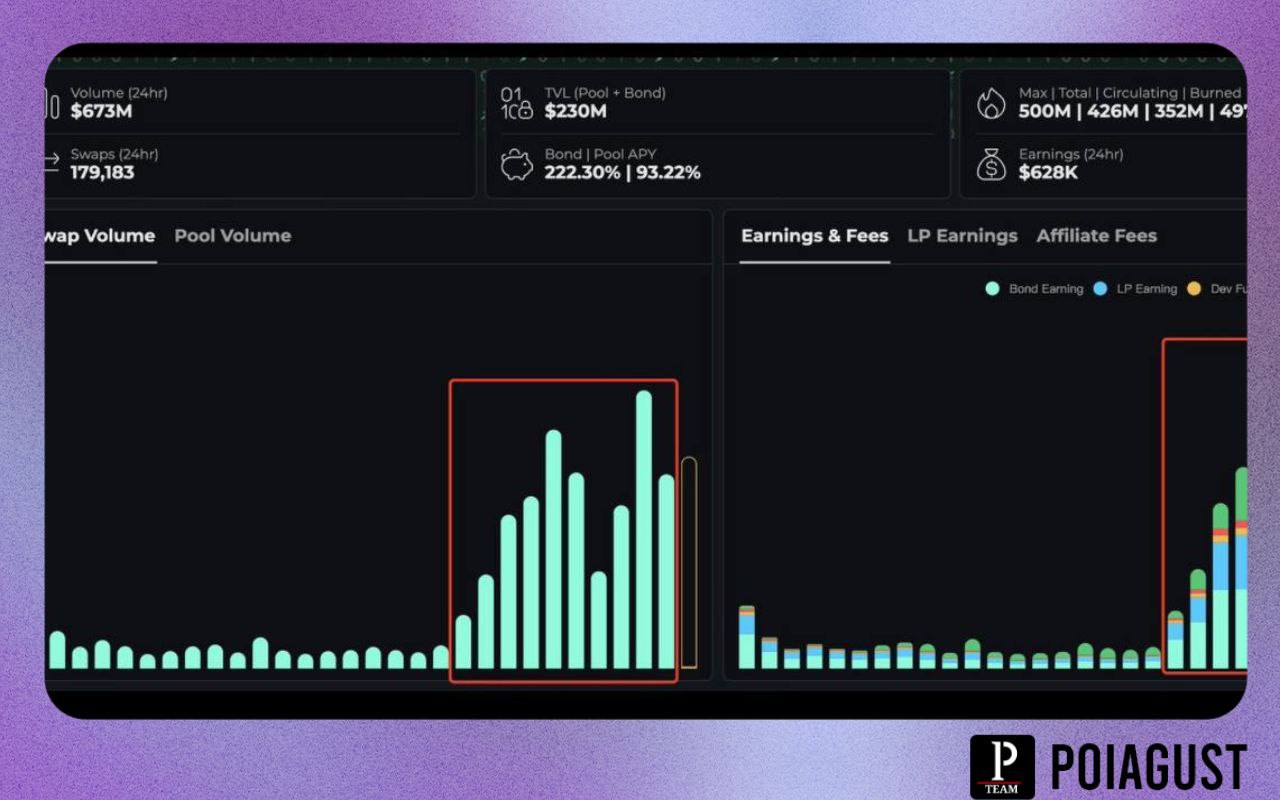Click the POIAGUST logo
Screen dimensions: 1280x800
point(1108,767)
